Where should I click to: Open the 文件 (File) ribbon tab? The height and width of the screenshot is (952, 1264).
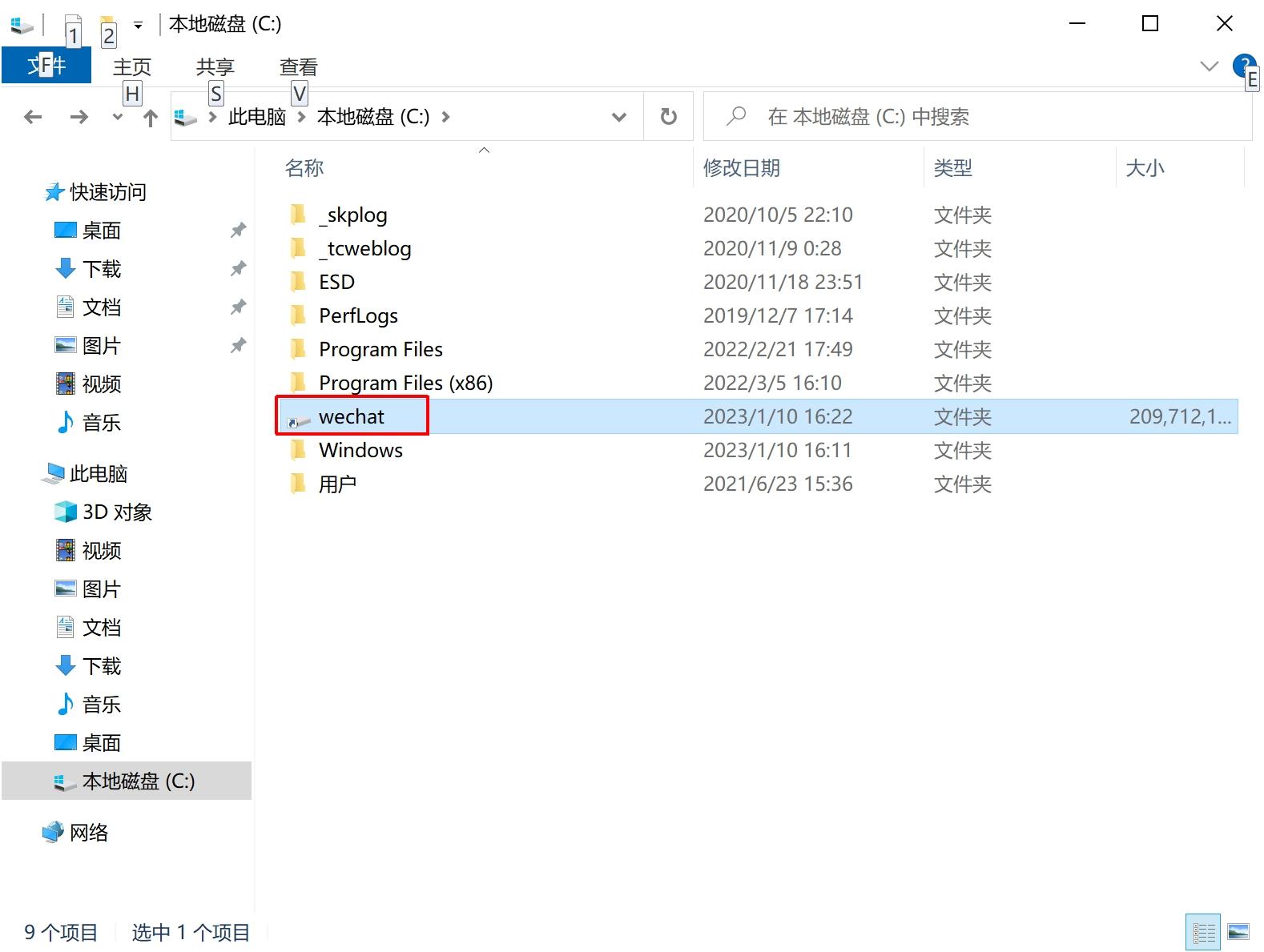point(46,66)
